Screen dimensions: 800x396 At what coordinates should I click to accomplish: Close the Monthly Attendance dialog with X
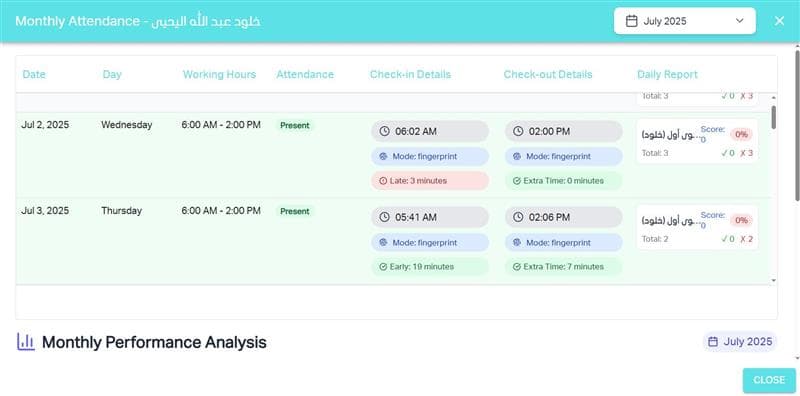pyautogui.click(x=779, y=21)
